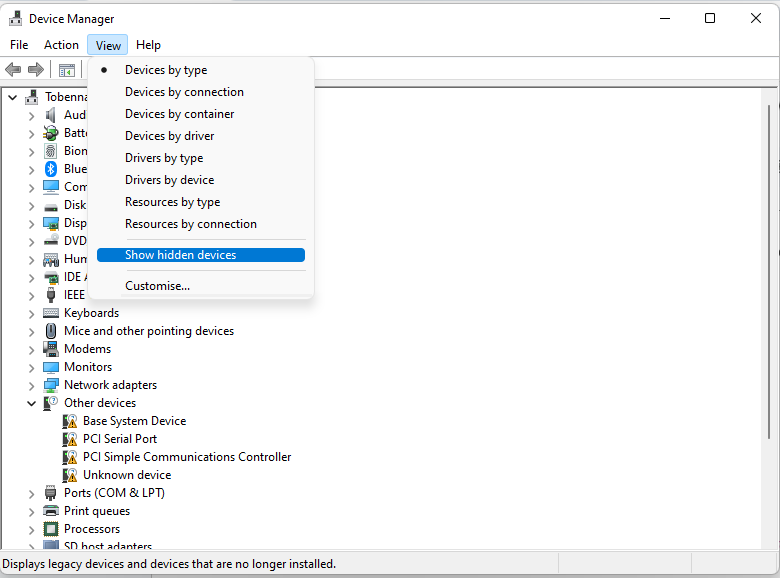This screenshot has width=780, height=578.
Task: Expand the Ports (COM & LPT) node
Action: (31, 493)
